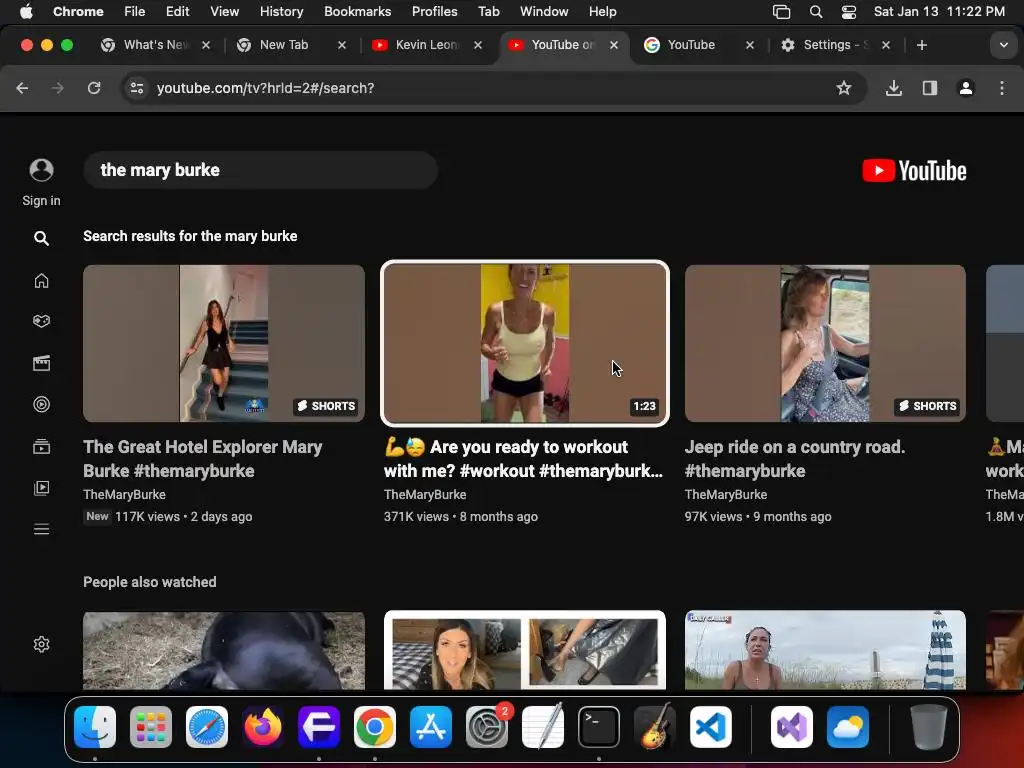Viewport: 1024px width, 768px height.
Task: Open Finder from the Dock
Action: (x=95, y=727)
